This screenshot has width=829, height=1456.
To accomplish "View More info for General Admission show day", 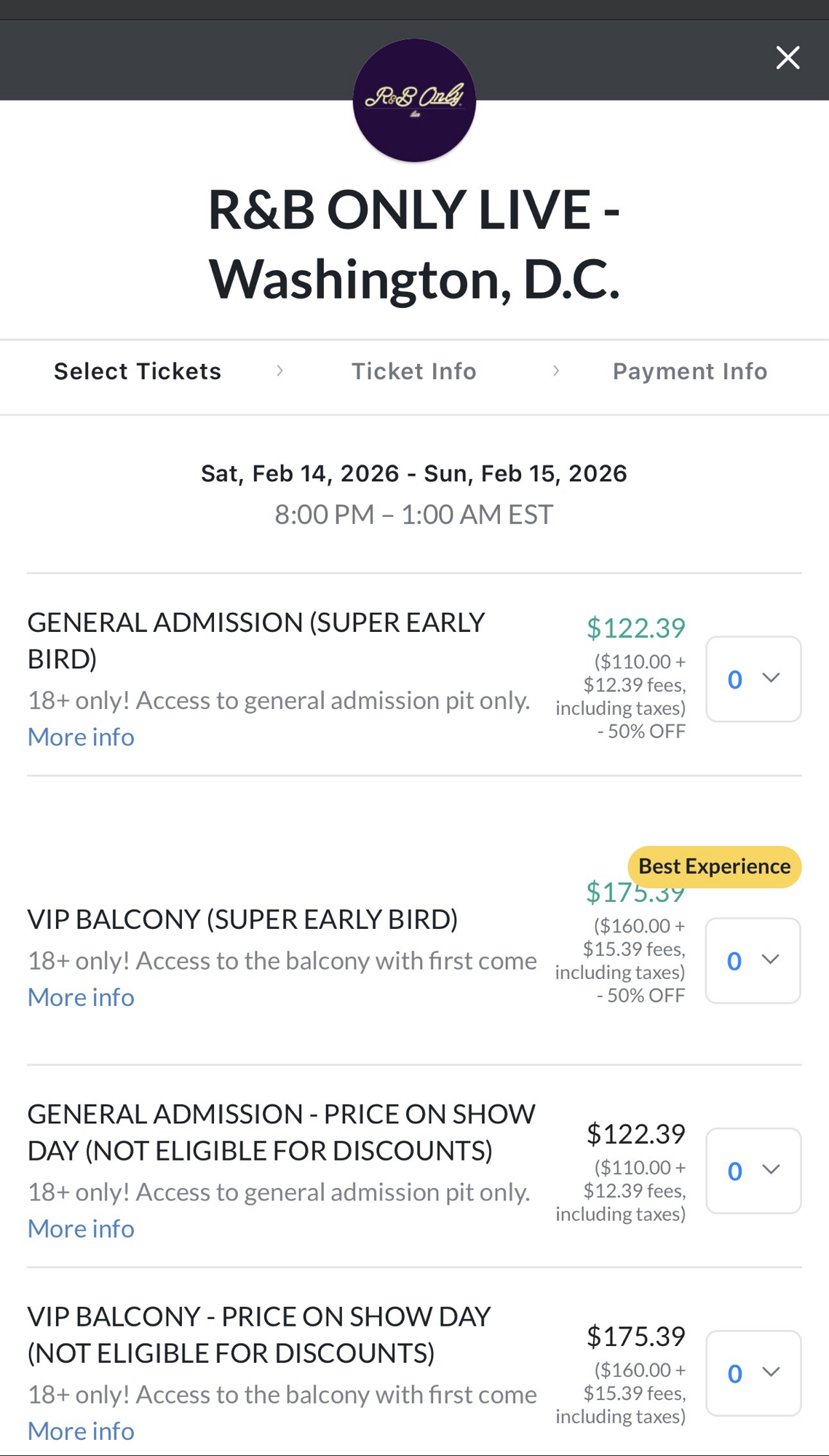I will tap(81, 1229).
